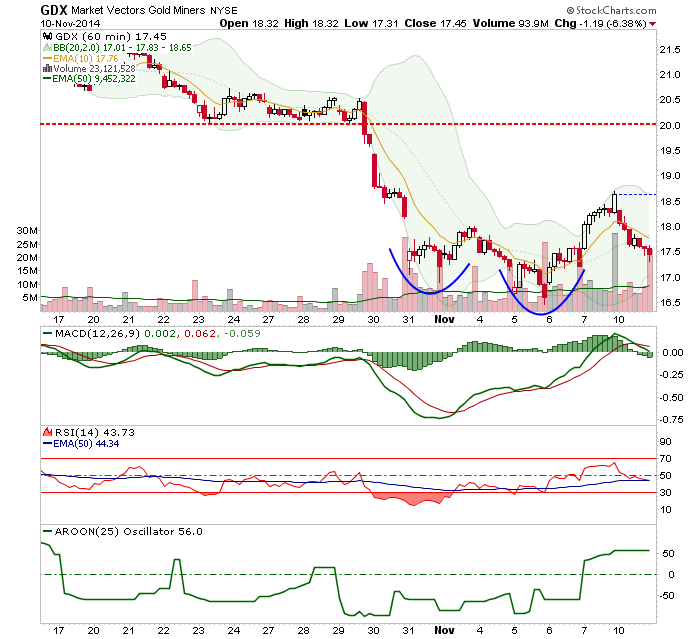This screenshot has height=639, width=700.
Task: Click the NYSE exchange label
Action: point(224,10)
